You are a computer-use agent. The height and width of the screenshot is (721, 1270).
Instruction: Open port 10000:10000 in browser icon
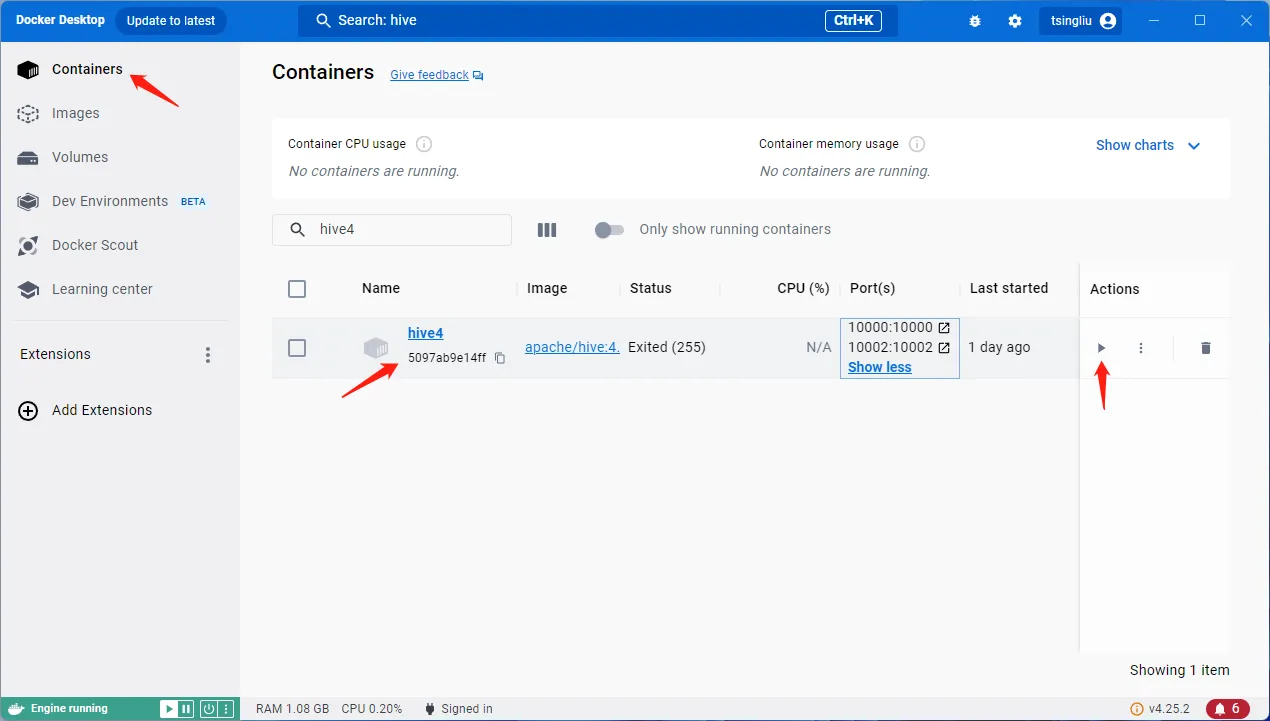tap(944, 327)
